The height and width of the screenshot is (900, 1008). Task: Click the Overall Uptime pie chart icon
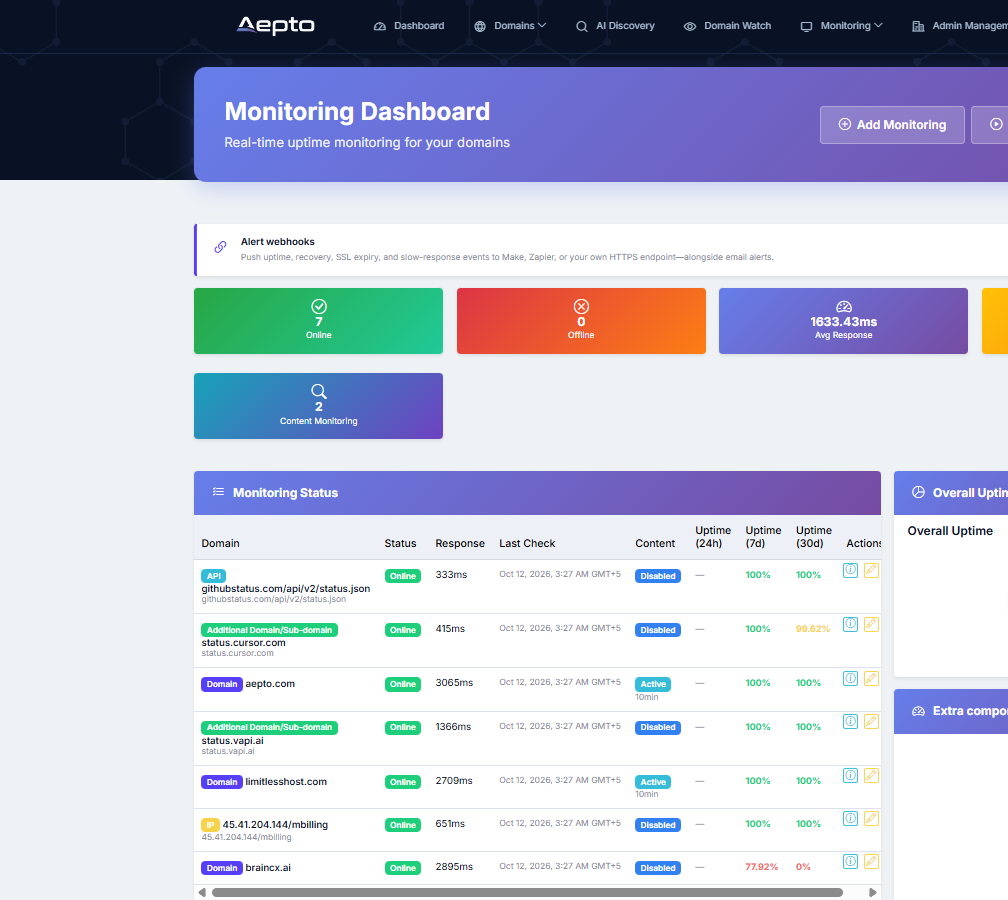[918, 492]
